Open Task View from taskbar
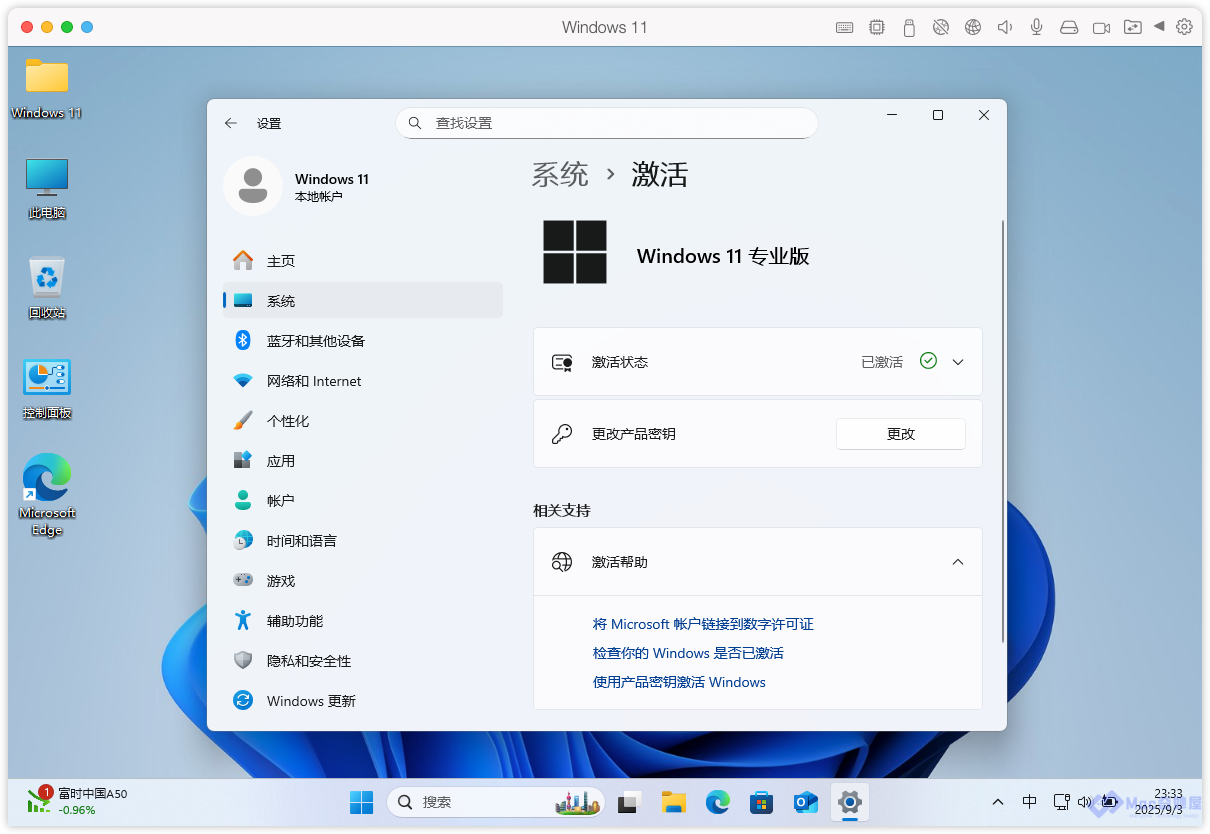The height and width of the screenshot is (834, 1210). pyautogui.click(x=629, y=802)
